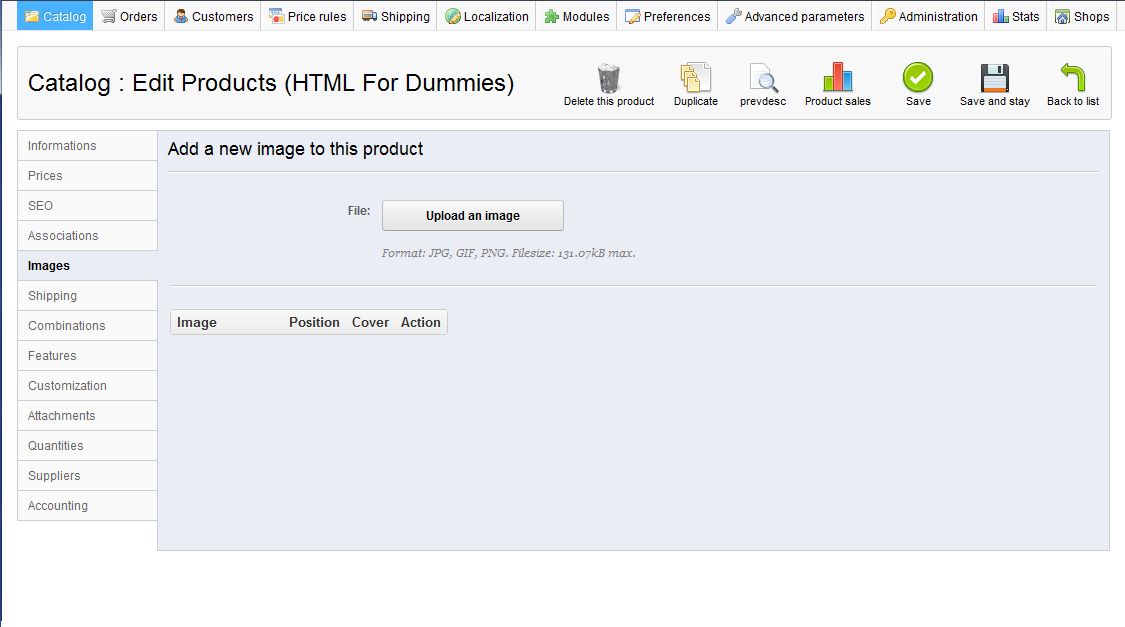The image size is (1125, 627).
Task: Click the green Save checkmark icon
Action: pos(918,78)
